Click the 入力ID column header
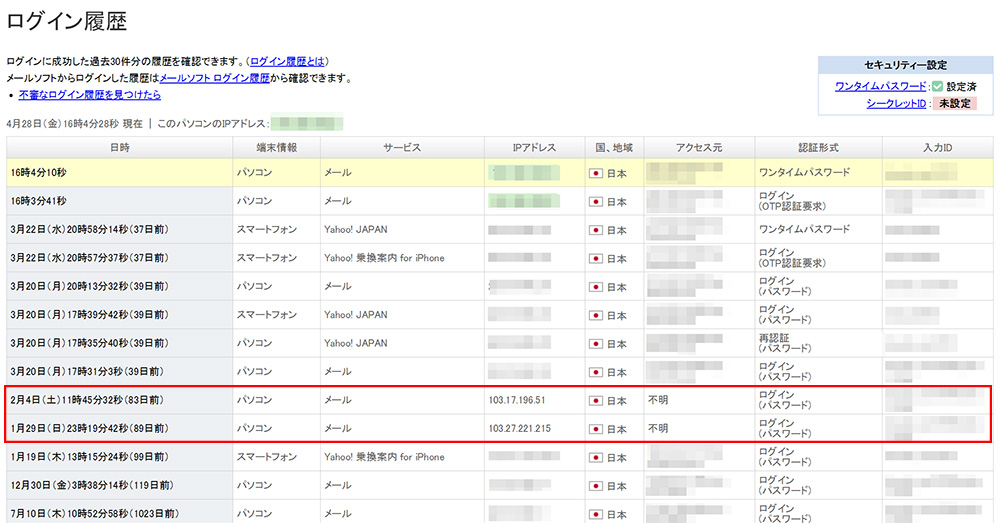This screenshot has width=1000, height=523. tap(938, 147)
